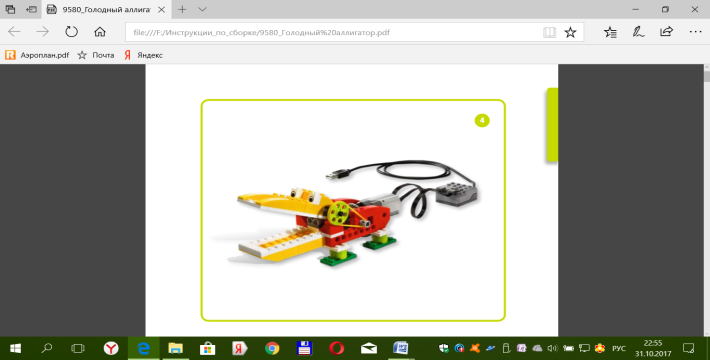Open the Яндекс favorites link

[x=144, y=55]
